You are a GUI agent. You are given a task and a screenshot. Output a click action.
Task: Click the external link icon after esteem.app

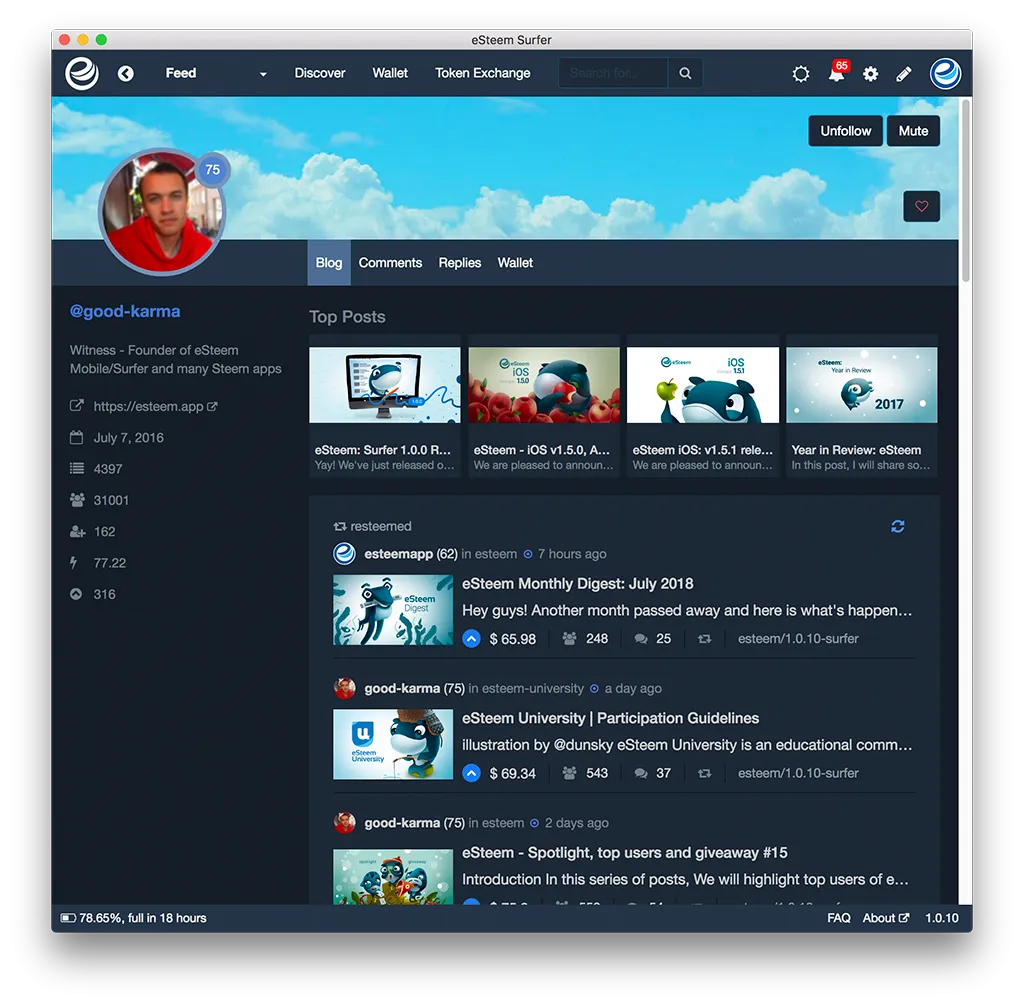[212, 406]
